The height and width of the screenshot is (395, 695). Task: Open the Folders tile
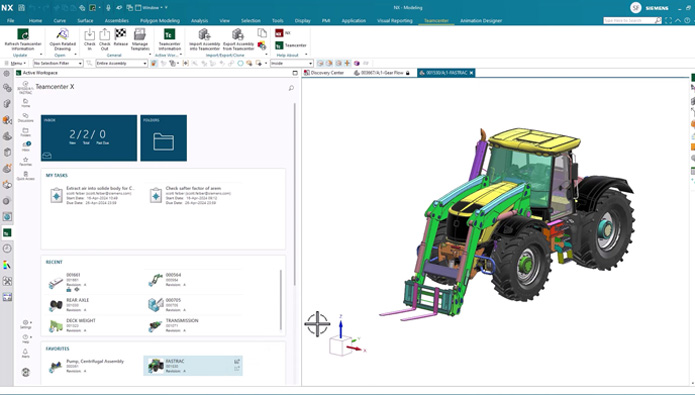[164, 138]
